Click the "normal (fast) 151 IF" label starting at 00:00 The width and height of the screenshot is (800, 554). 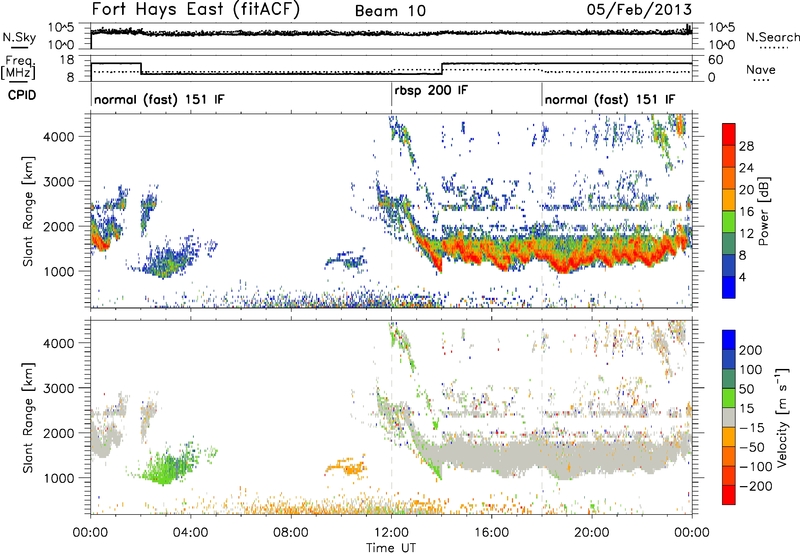(x=159, y=99)
